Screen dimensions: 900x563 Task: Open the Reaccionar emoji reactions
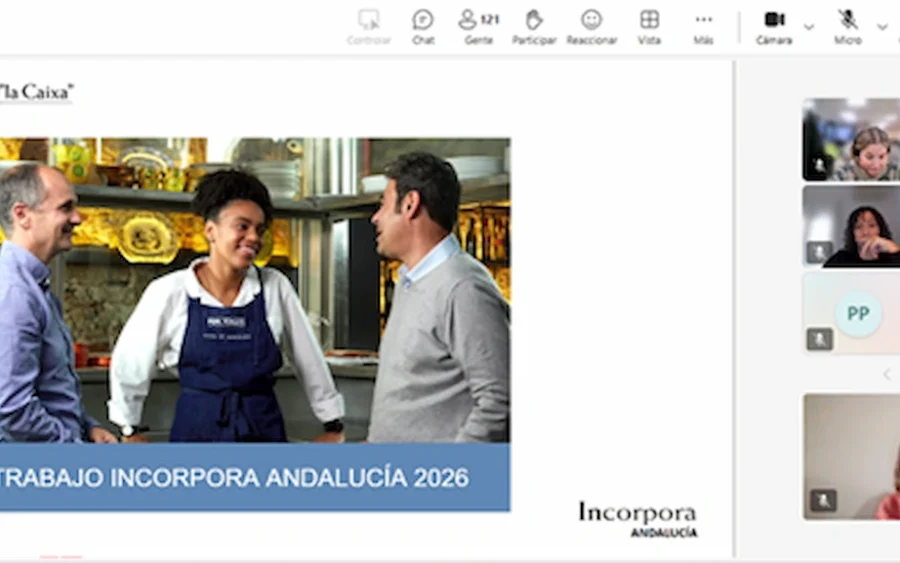pyautogui.click(x=591, y=26)
